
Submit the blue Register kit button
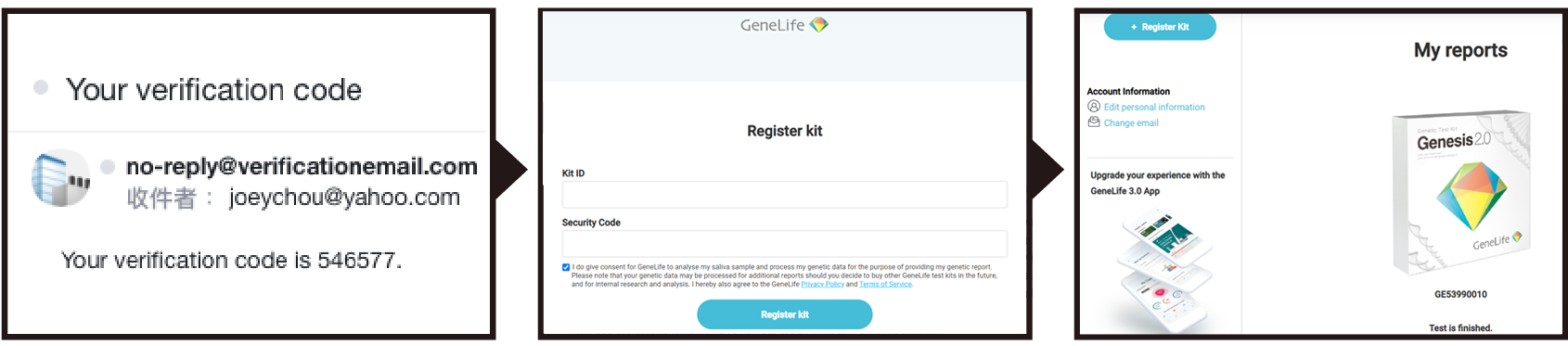click(784, 314)
